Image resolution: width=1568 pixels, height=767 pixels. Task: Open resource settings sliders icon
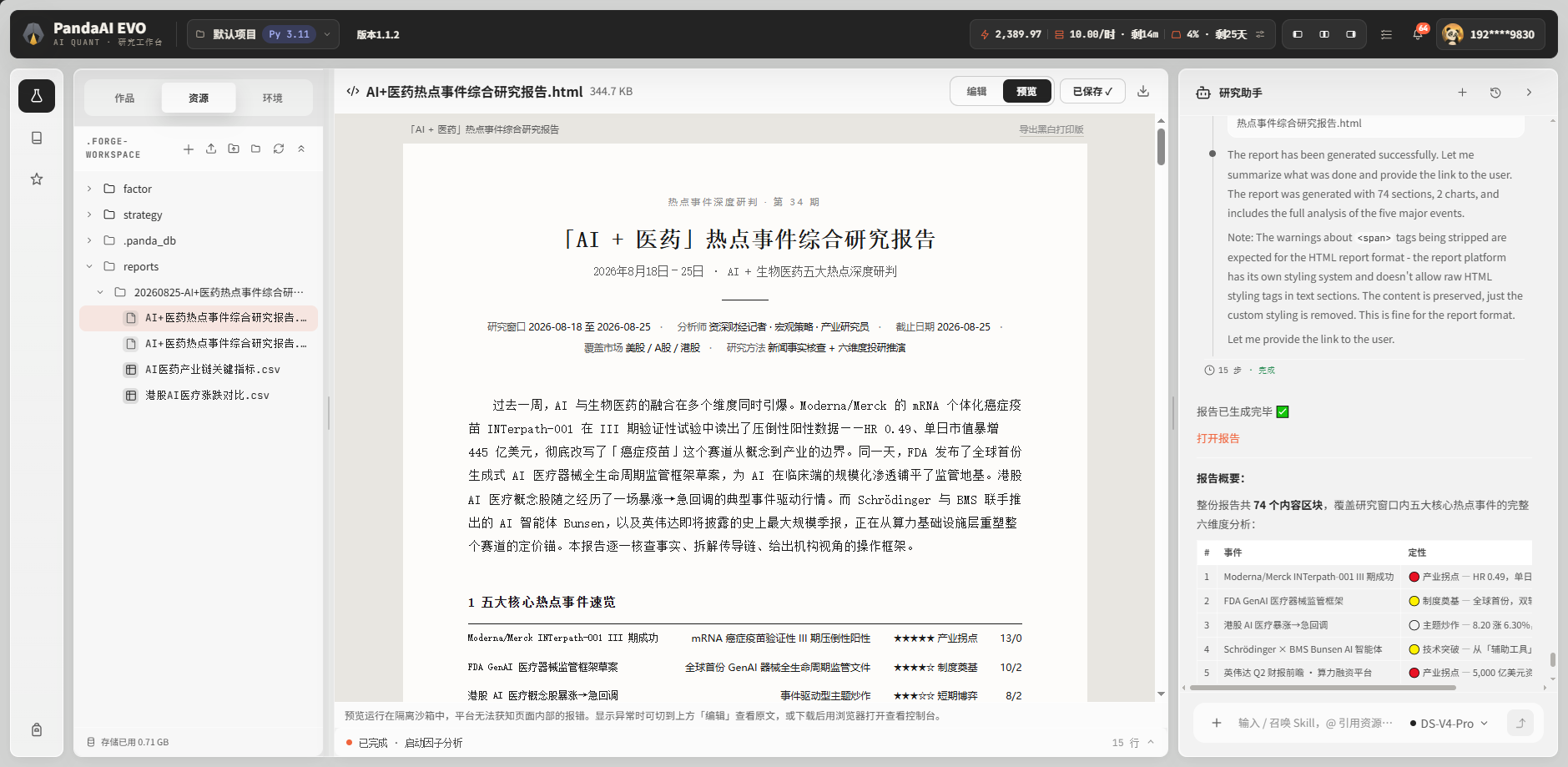coord(1260,34)
